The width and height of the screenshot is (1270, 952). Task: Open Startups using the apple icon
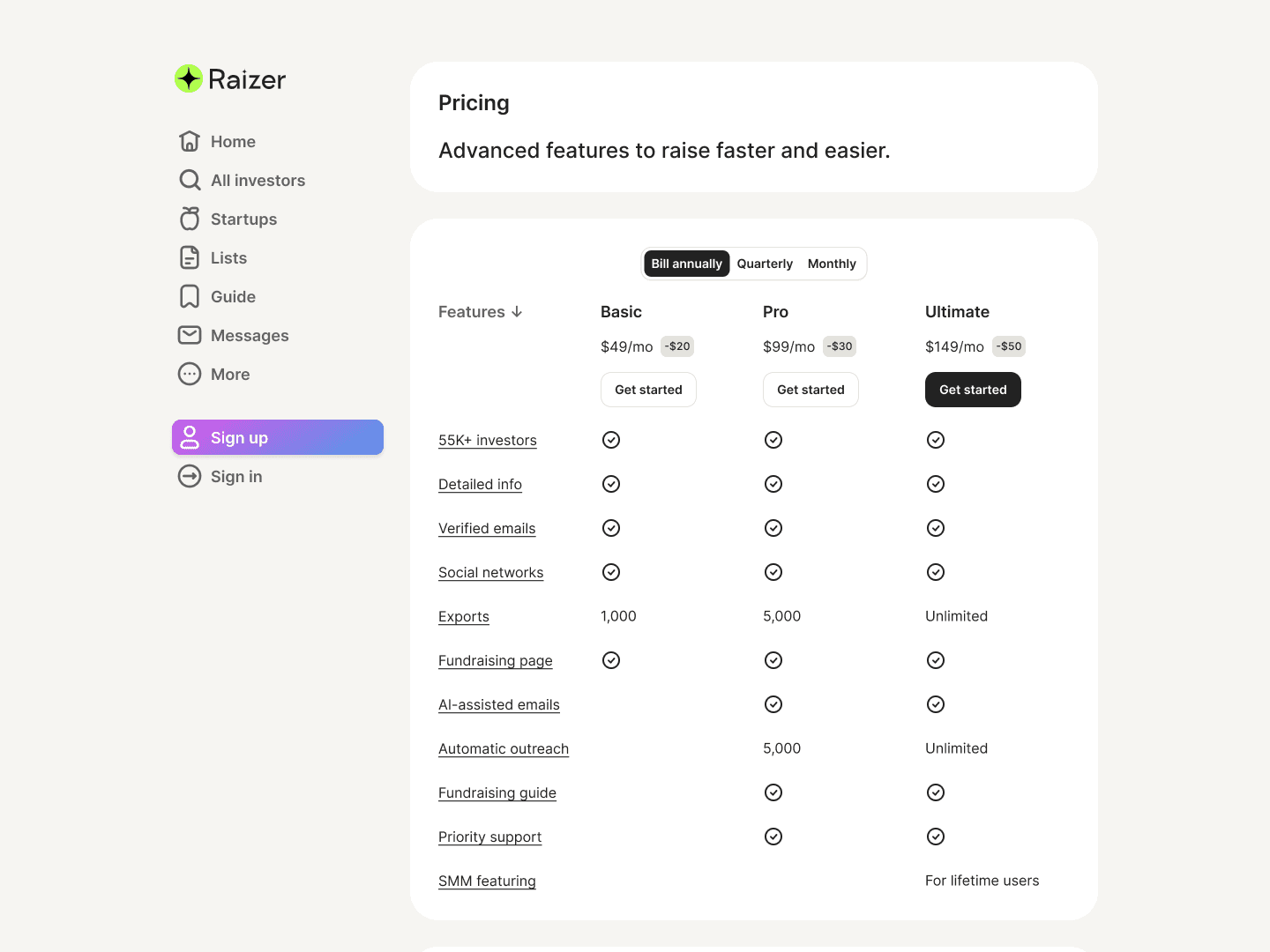(x=190, y=219)
